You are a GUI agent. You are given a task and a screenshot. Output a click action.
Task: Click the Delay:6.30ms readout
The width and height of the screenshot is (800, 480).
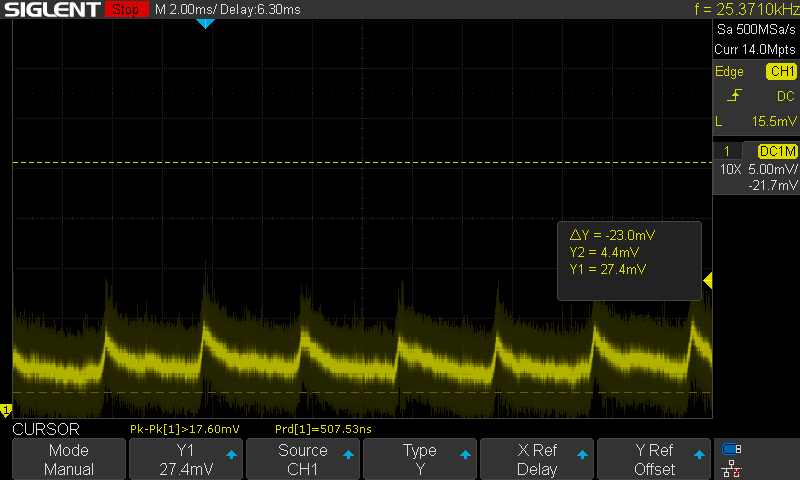tap(260, 9)
